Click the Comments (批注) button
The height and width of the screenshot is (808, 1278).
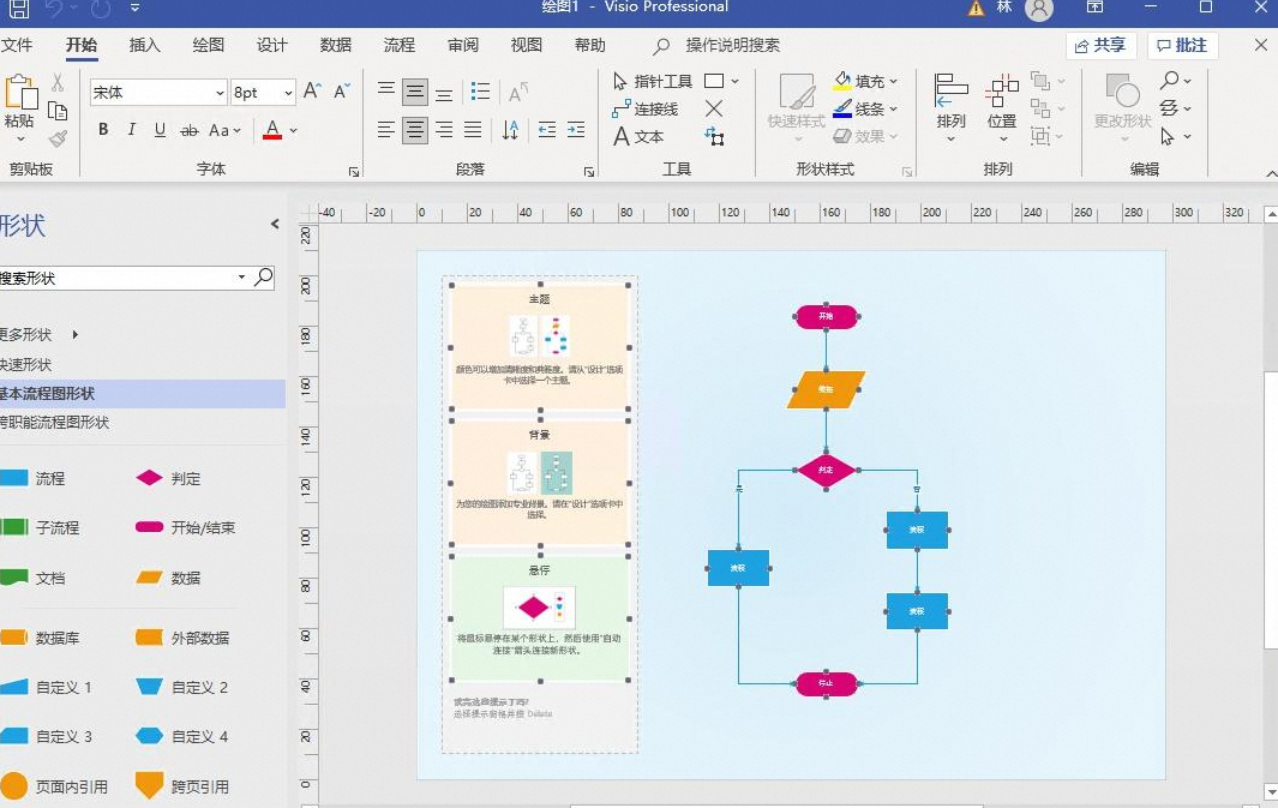coord(1182,46)
